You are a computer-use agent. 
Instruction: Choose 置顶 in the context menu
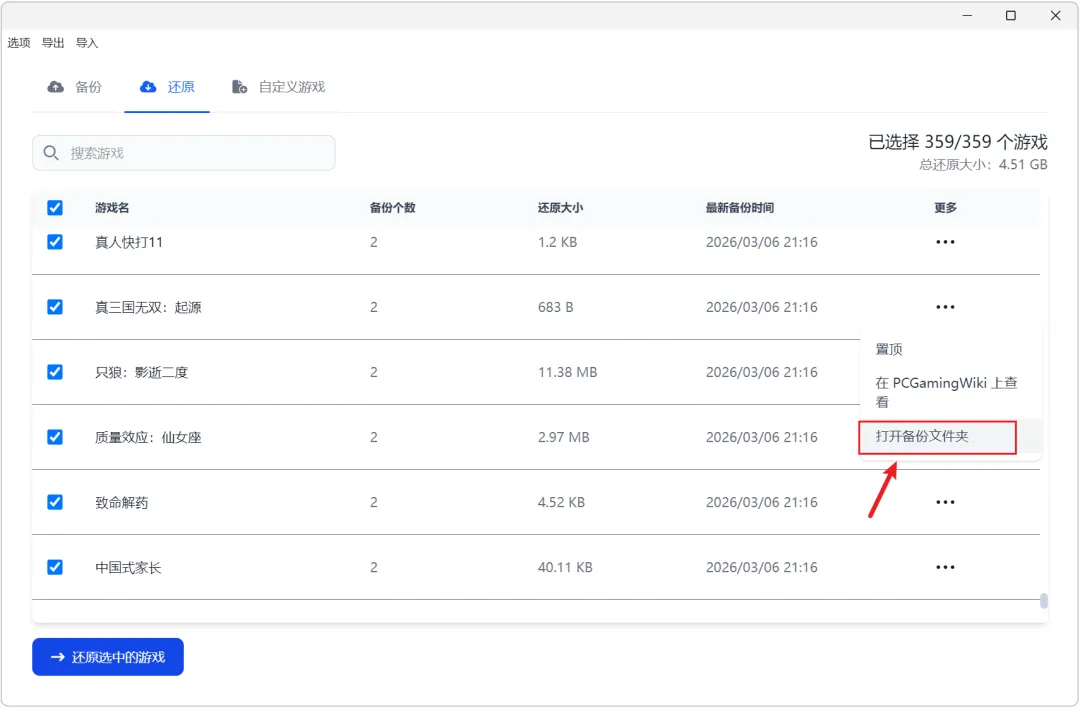click(890, 349)
